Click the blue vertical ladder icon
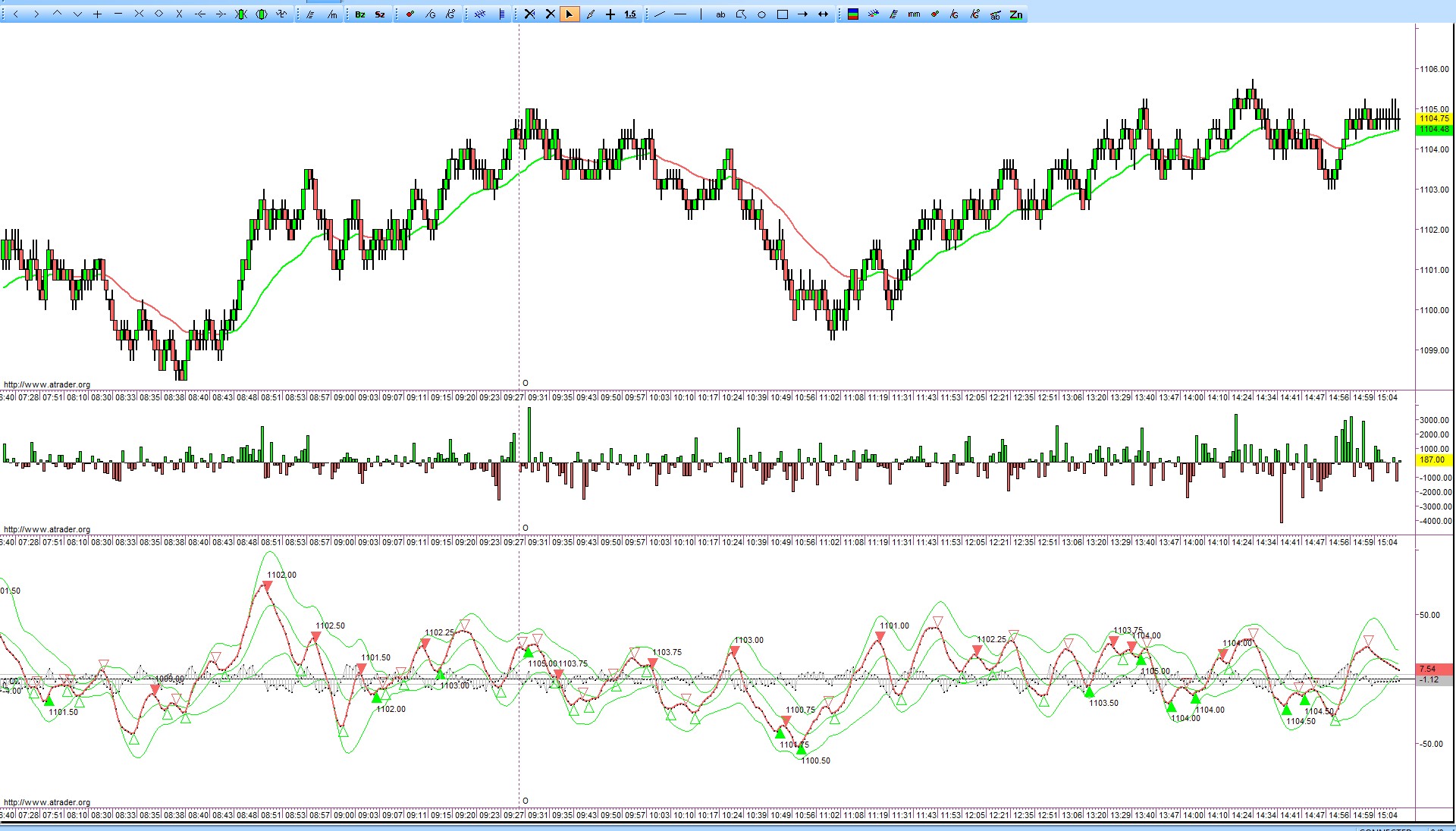This screenshot has height=831, width=1456. click(x=501, y=14)
